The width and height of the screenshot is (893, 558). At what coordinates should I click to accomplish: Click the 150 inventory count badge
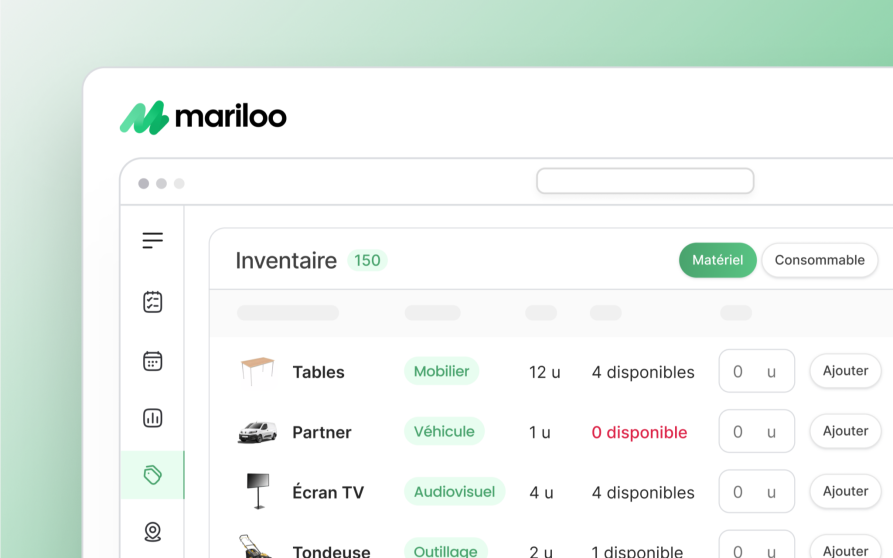pyautogui.click(x=367, y=260)
